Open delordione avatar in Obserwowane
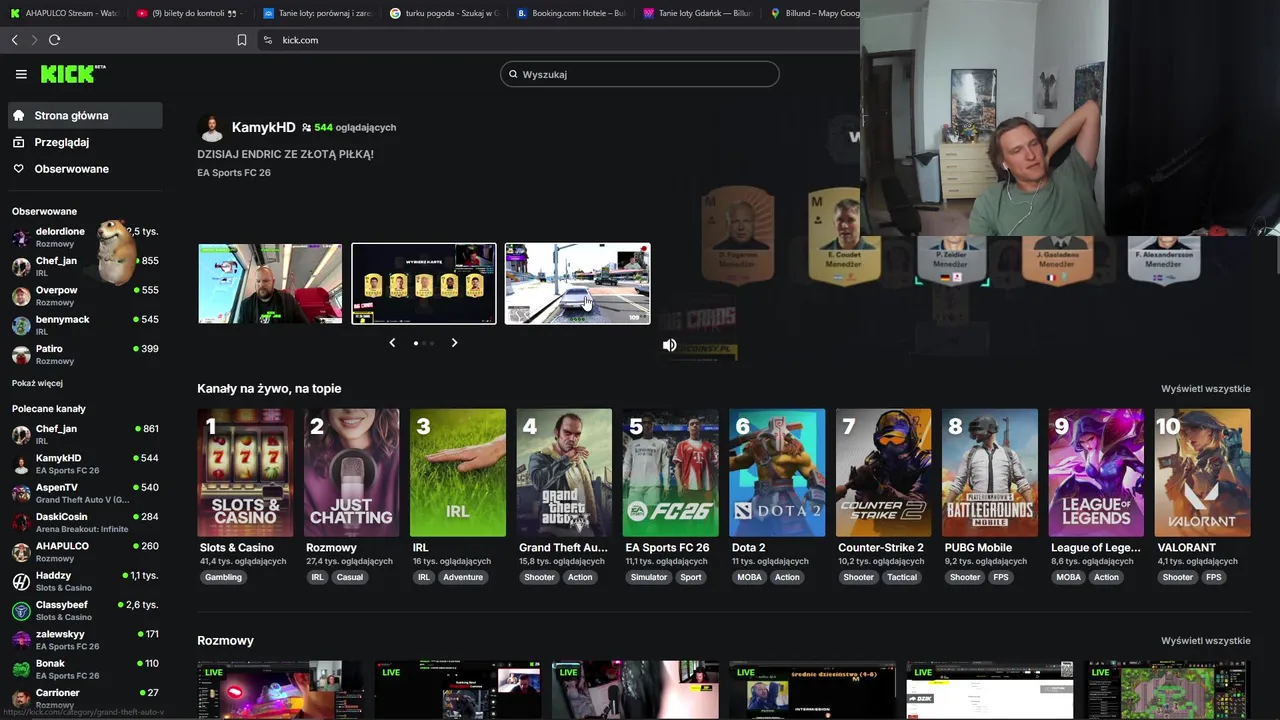Image resolution: width=1280 pixels, height=720 pixels. (x=21, y=237)
